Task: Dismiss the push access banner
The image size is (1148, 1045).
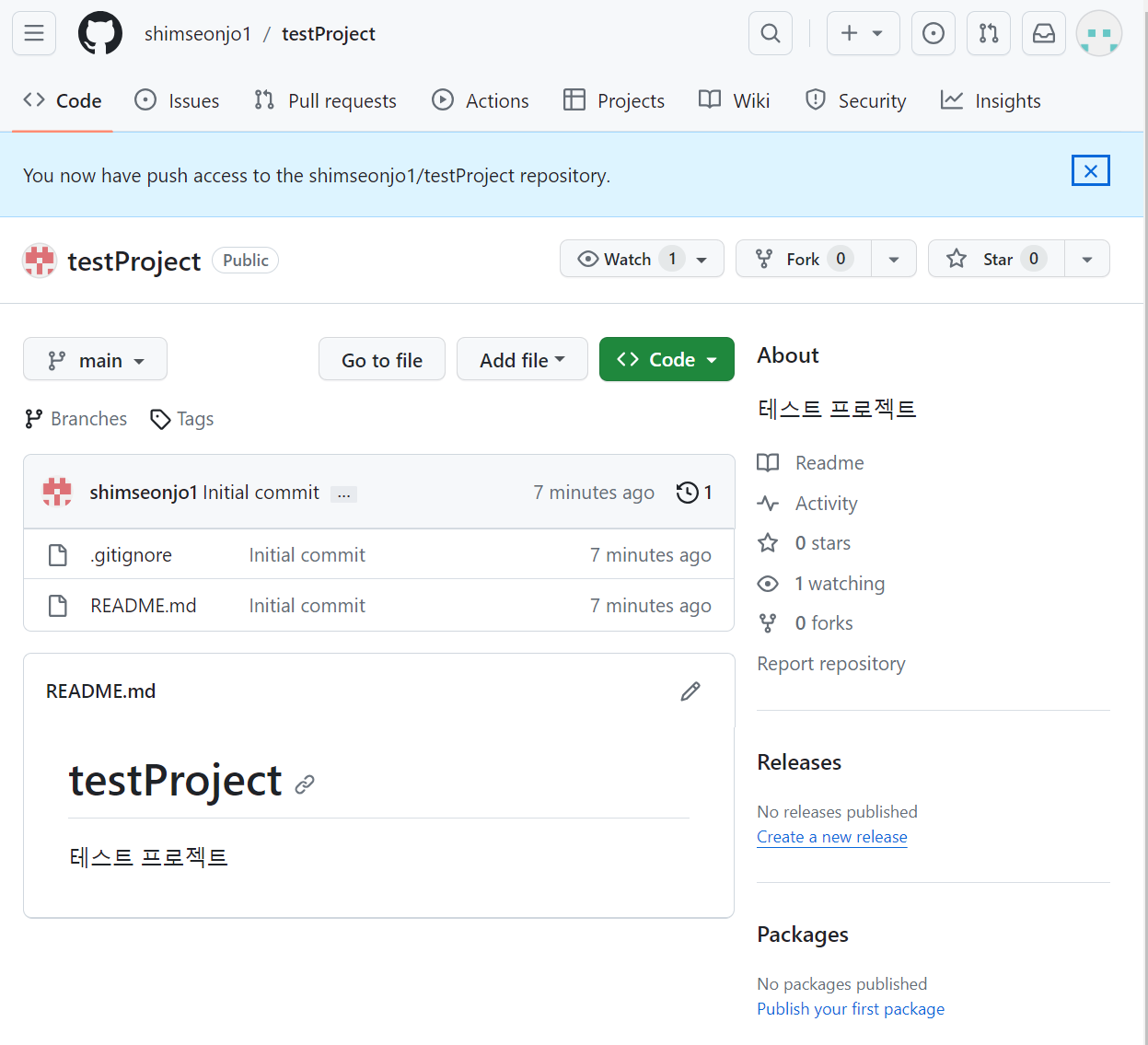Action: (1090, 170)
